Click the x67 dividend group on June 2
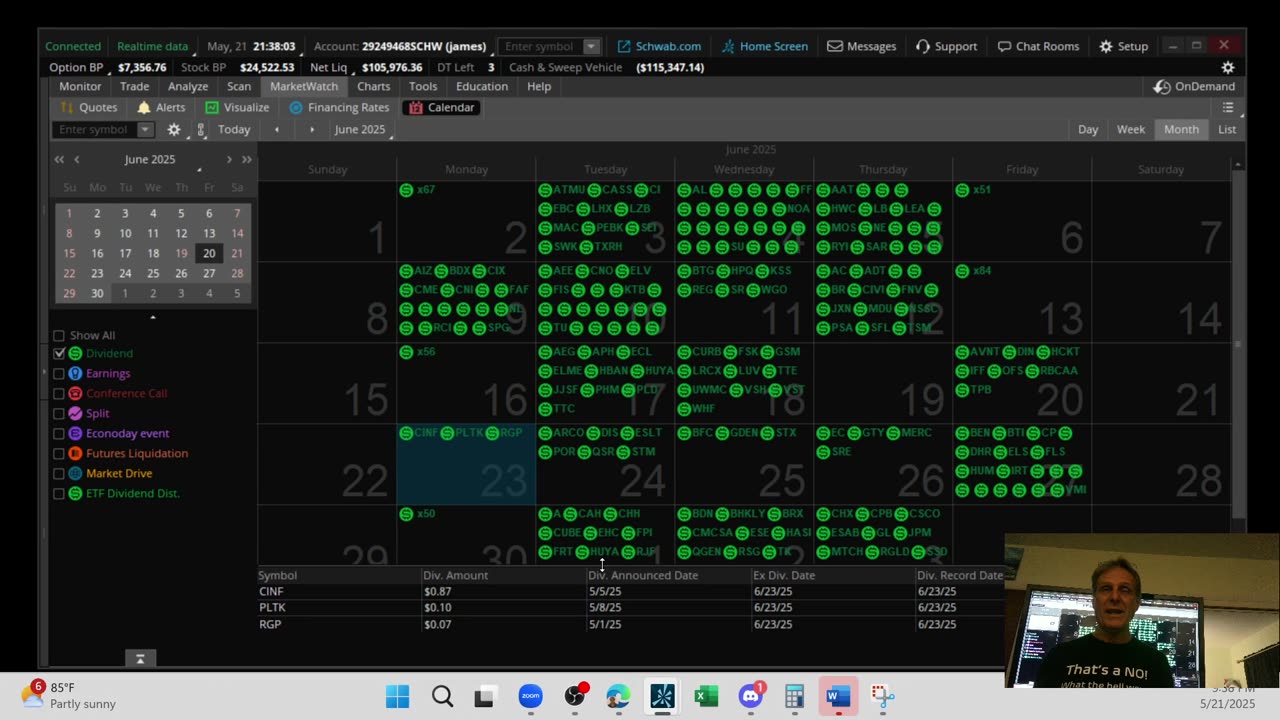Image resolution: width=1280 pixels, height=720 pixels. point(417,190)
